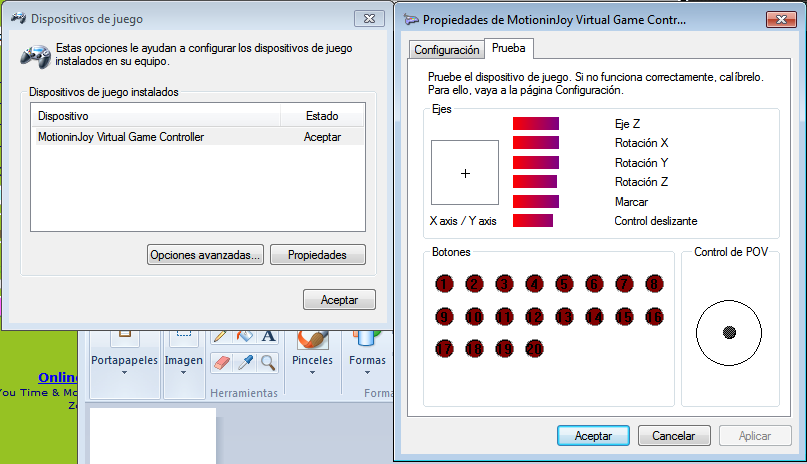
Task: Click button indicator 8
Action: [x=654, y=283]
